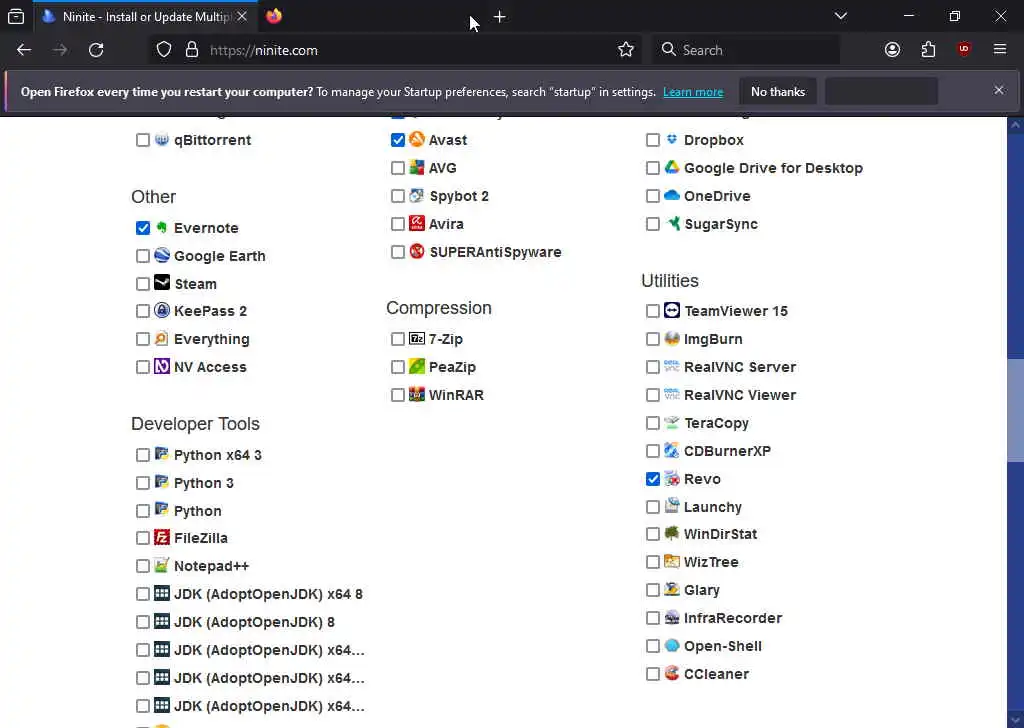
Task: Click the Evernote elephant icon
Action: (162, 227)
